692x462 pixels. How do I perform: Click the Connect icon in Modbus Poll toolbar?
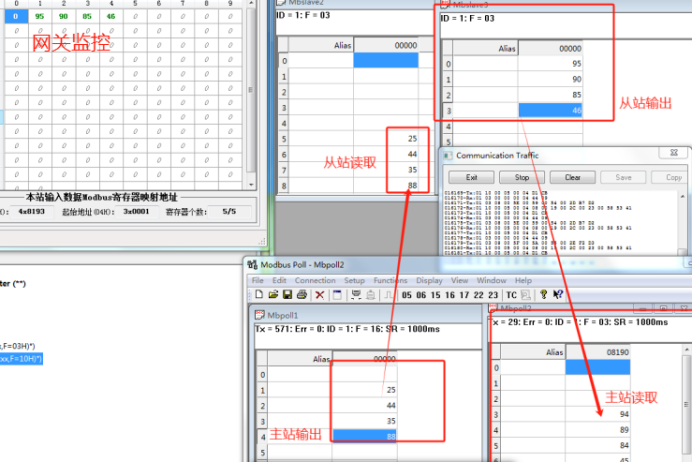click(356, 295)
